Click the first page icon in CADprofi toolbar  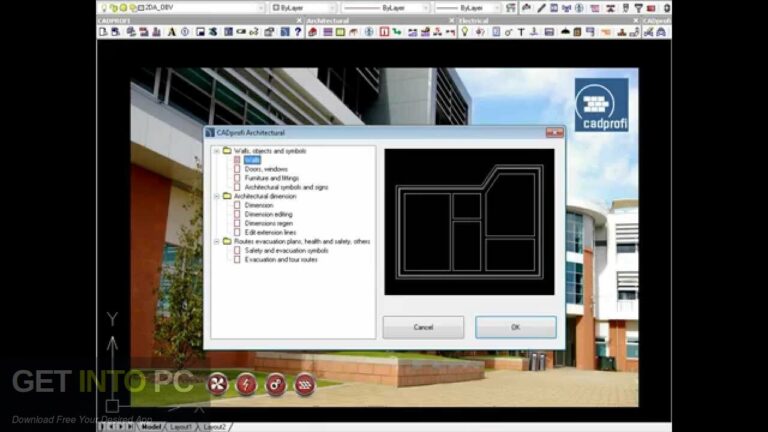pos(103,32)
